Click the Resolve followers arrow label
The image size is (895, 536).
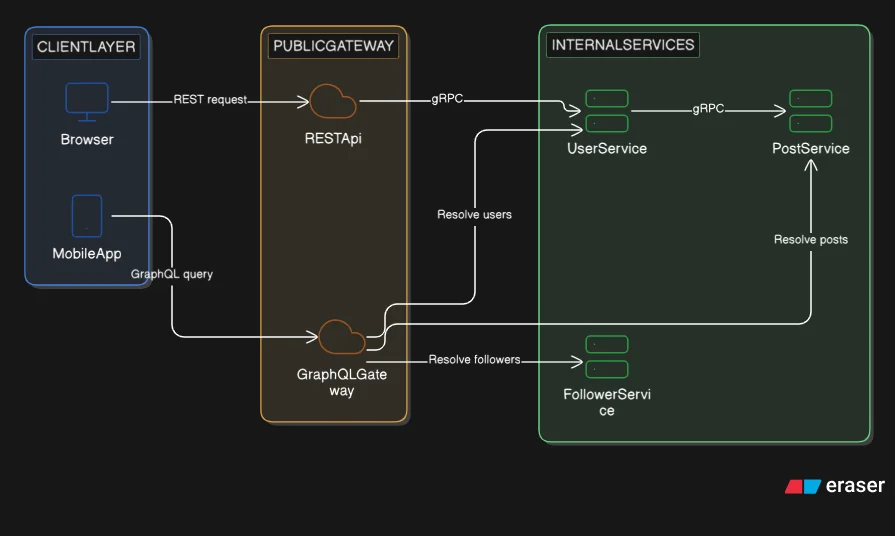click(474, 360)
